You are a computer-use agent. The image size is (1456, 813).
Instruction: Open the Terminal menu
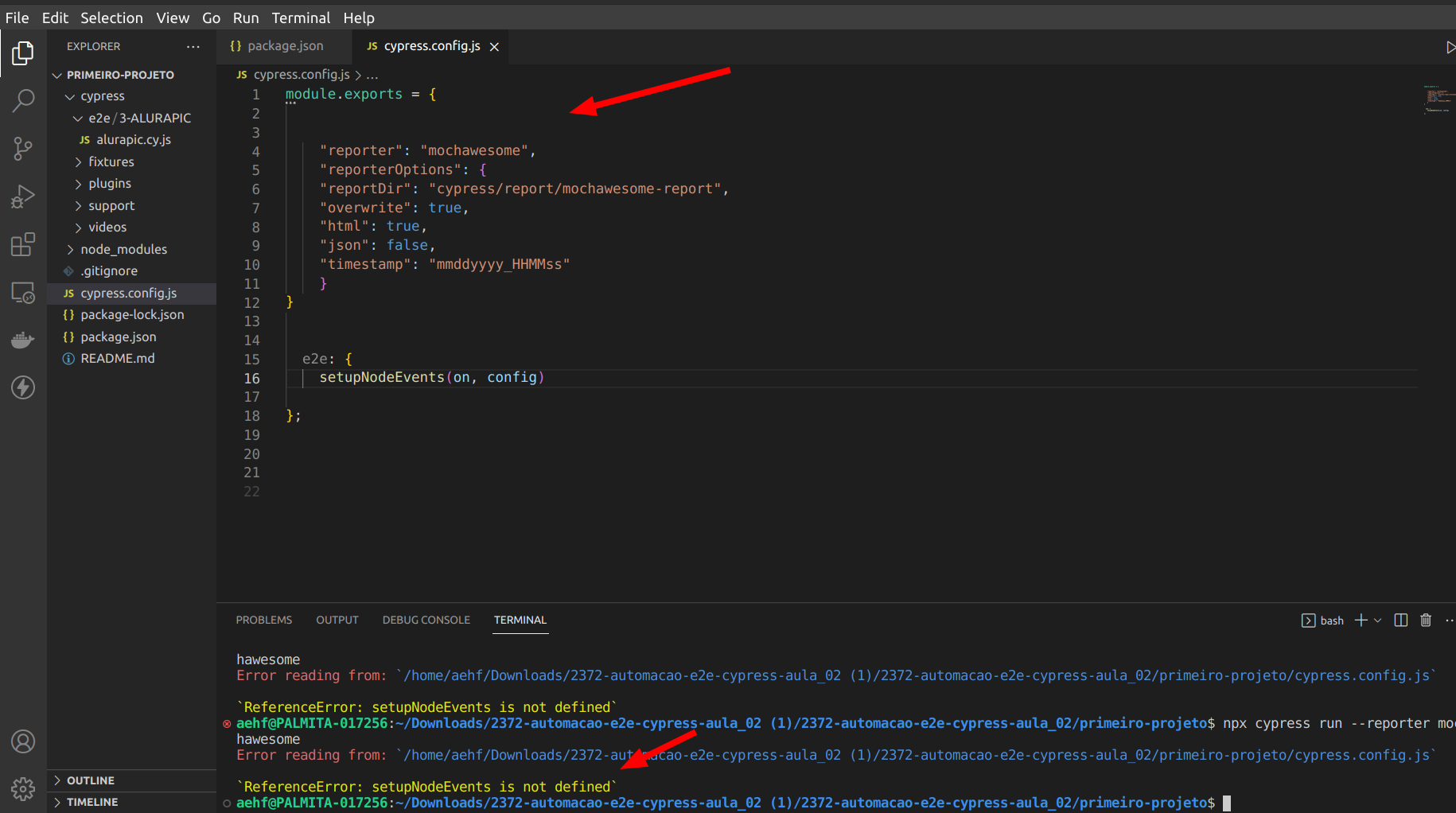pos(301,18)
